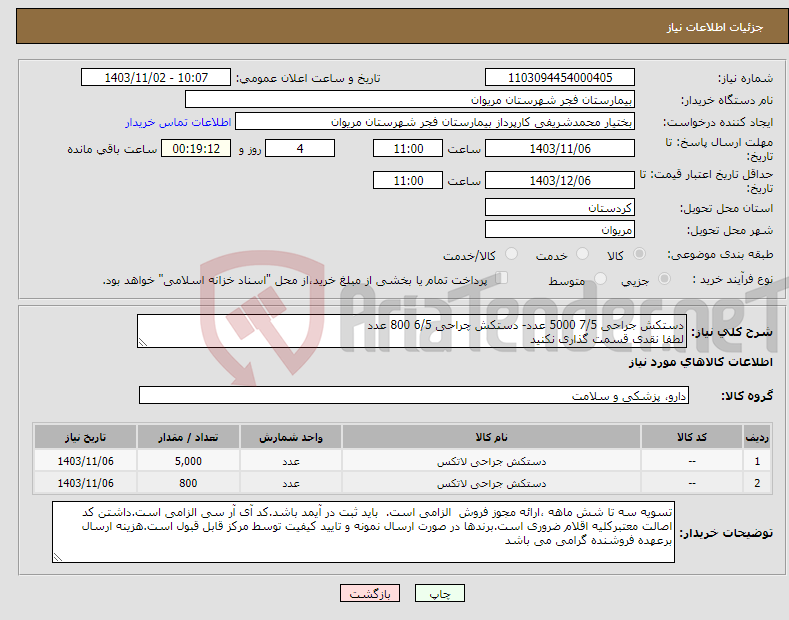Click the price validity hour 11:00 field
This screenshot has width=789, height=620.
(408, 180)
